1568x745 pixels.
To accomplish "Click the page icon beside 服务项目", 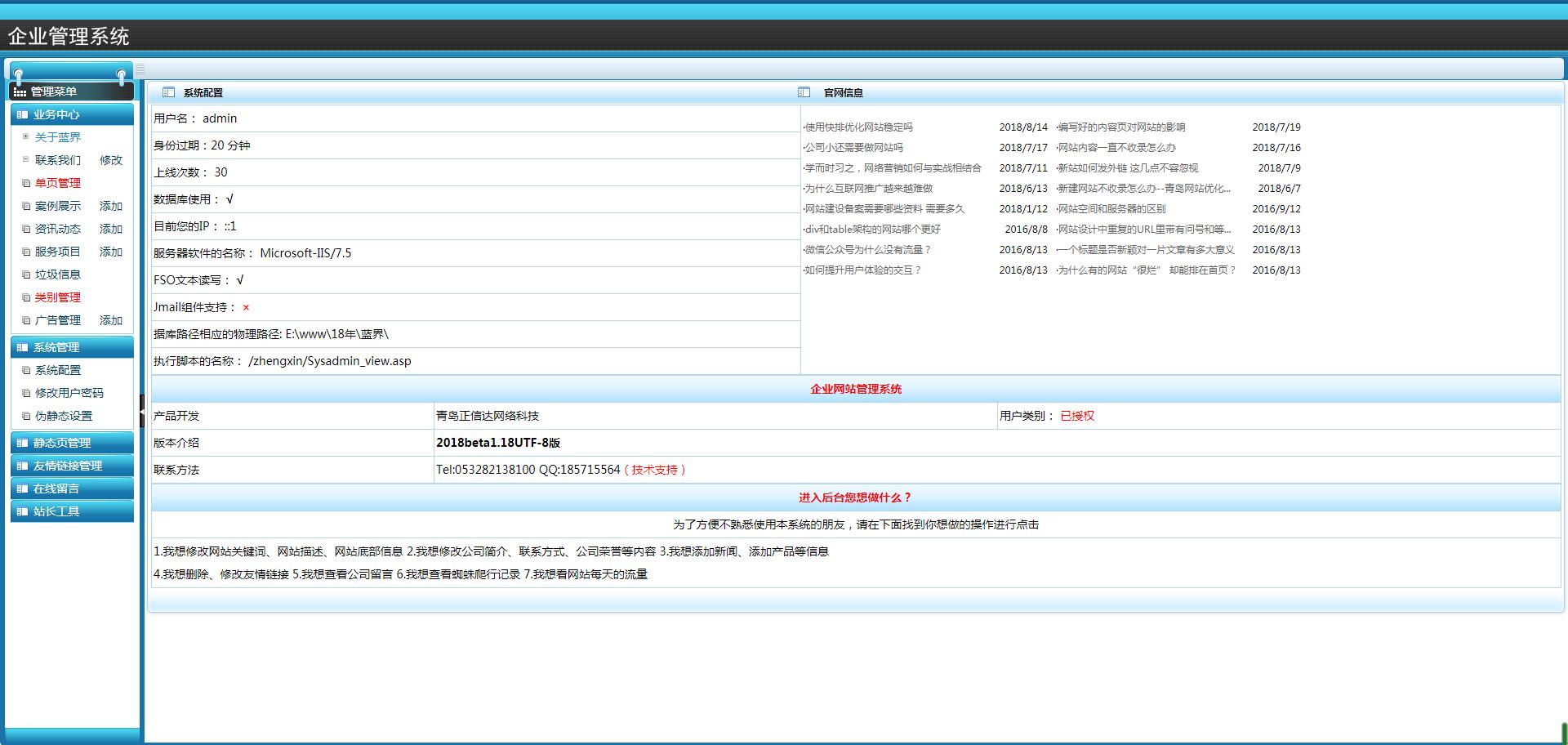I will pyautogui.click(x=26, y=252).
